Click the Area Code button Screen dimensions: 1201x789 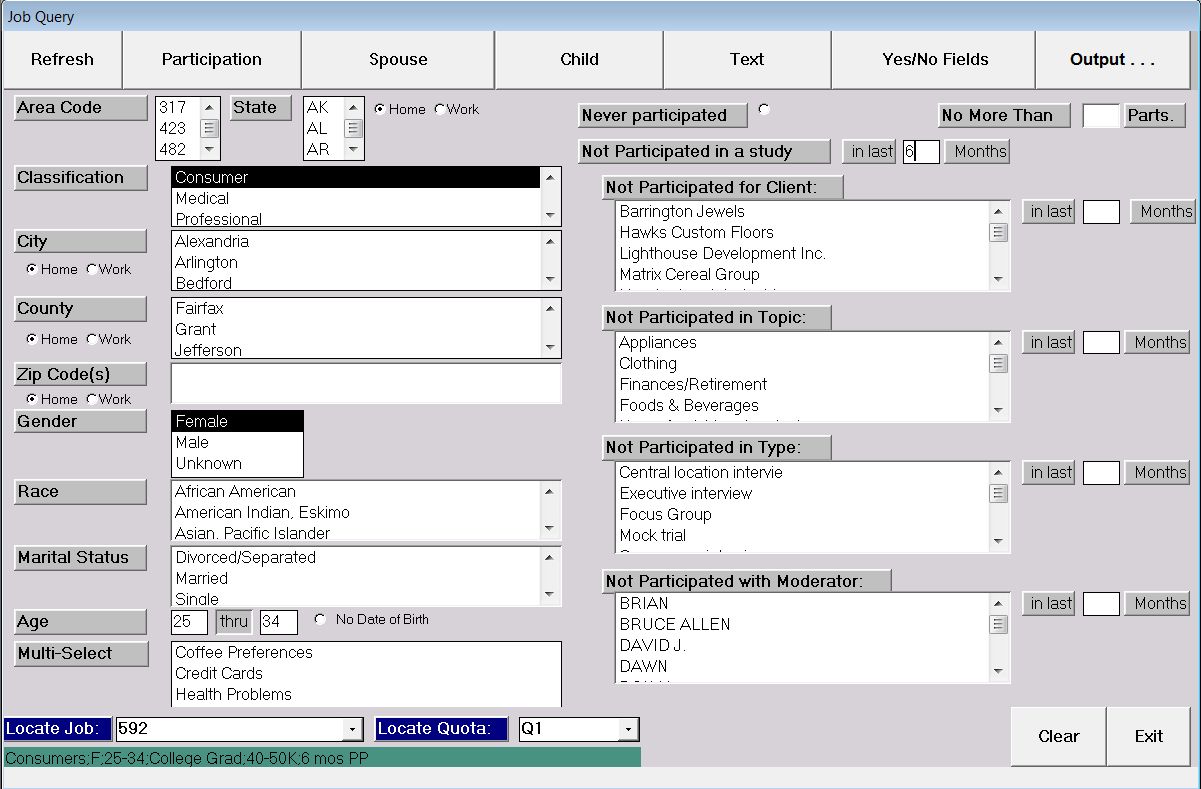pos(81,108)
